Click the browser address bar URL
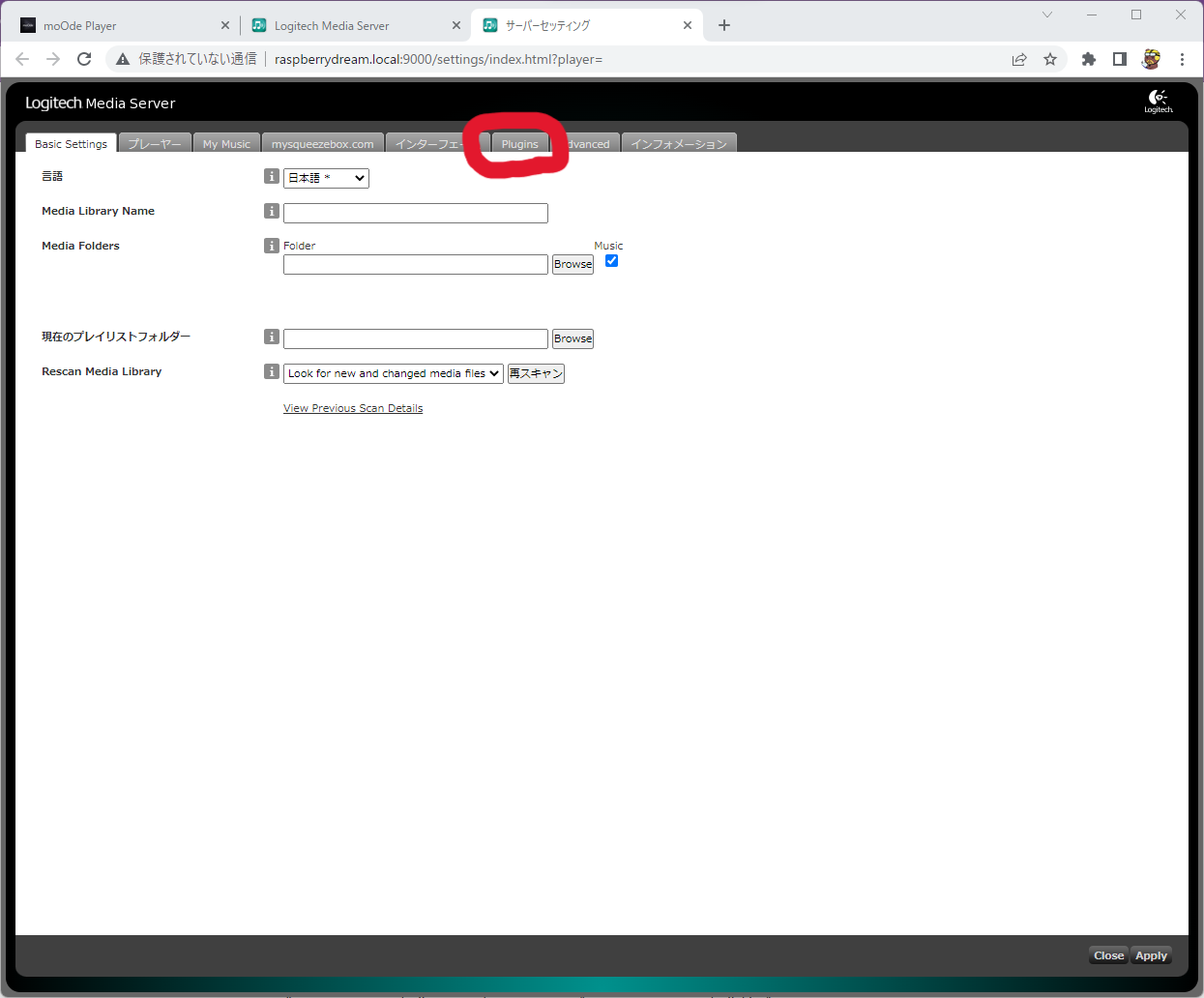The height and width of the screenshot is (998, 1204). pos(438,59)
